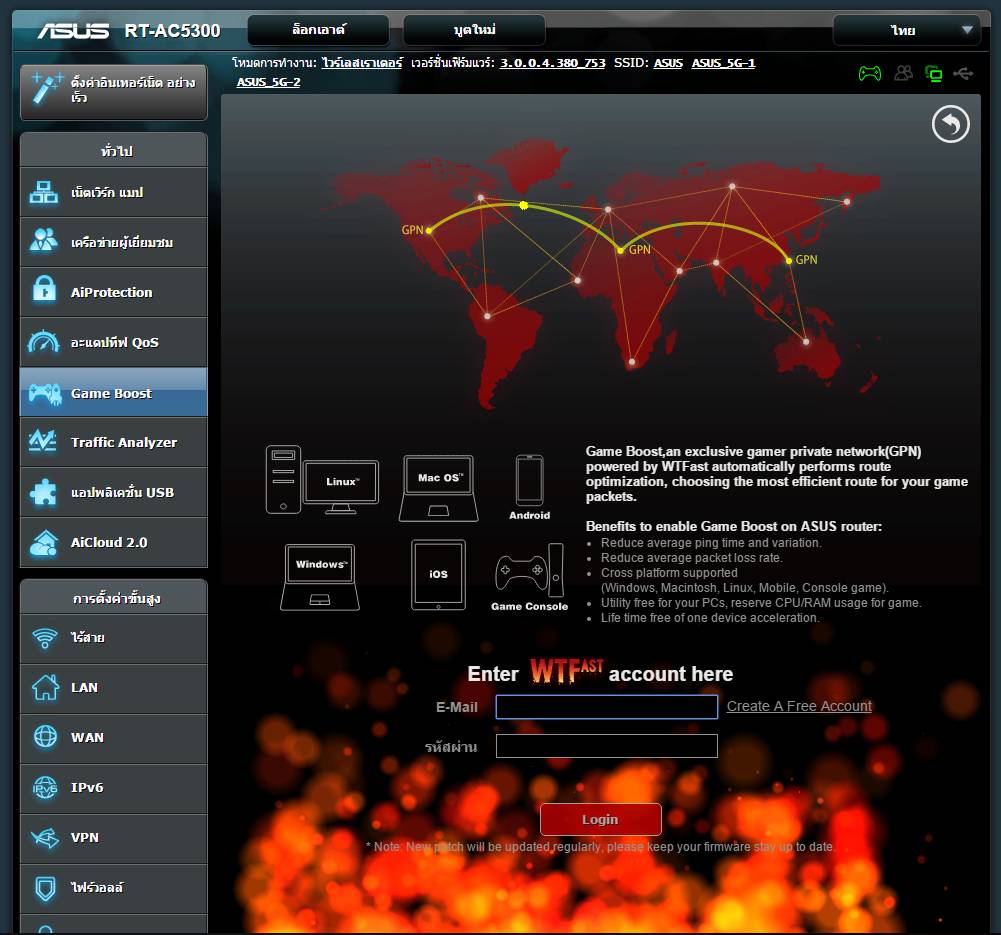Click the ASUS_5G-1 SSID link
This screenshot has width=1001, height=935.
723,63
